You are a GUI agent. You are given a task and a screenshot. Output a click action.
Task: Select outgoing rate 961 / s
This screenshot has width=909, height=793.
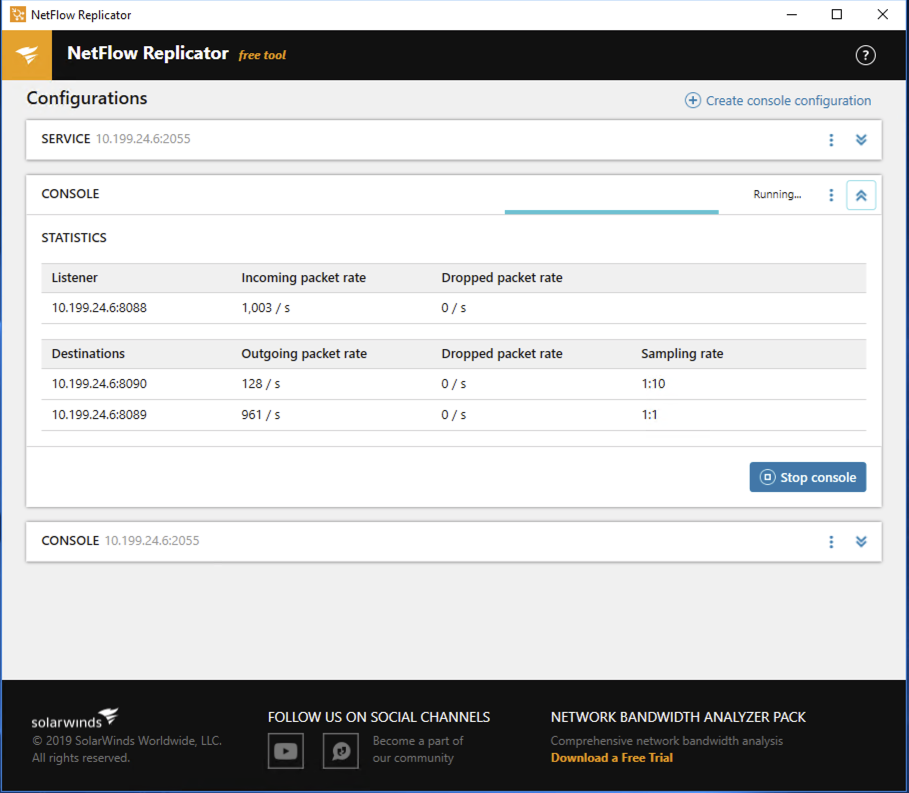click(261, 414)
